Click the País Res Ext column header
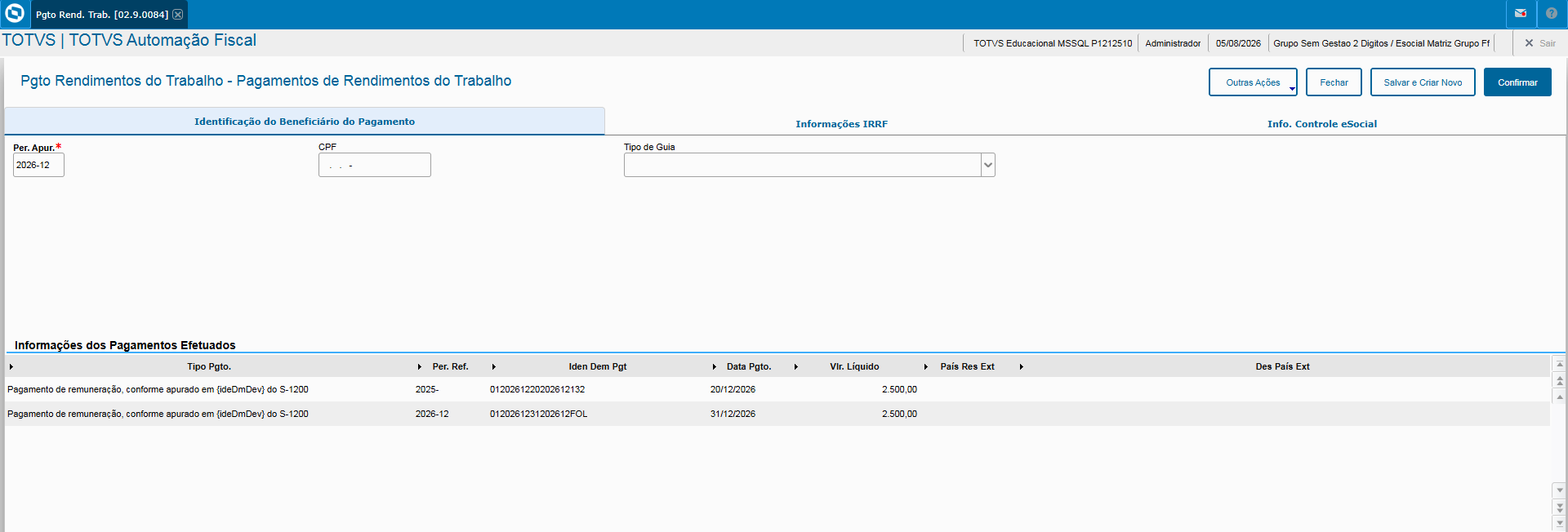 [x=968, y=367]
